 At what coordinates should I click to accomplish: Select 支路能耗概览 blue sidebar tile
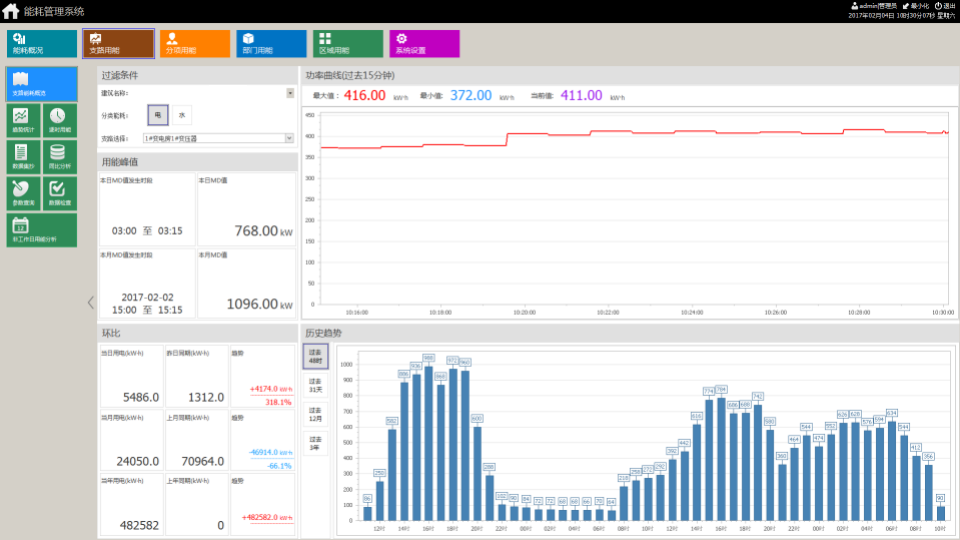(x=41, y=83)
